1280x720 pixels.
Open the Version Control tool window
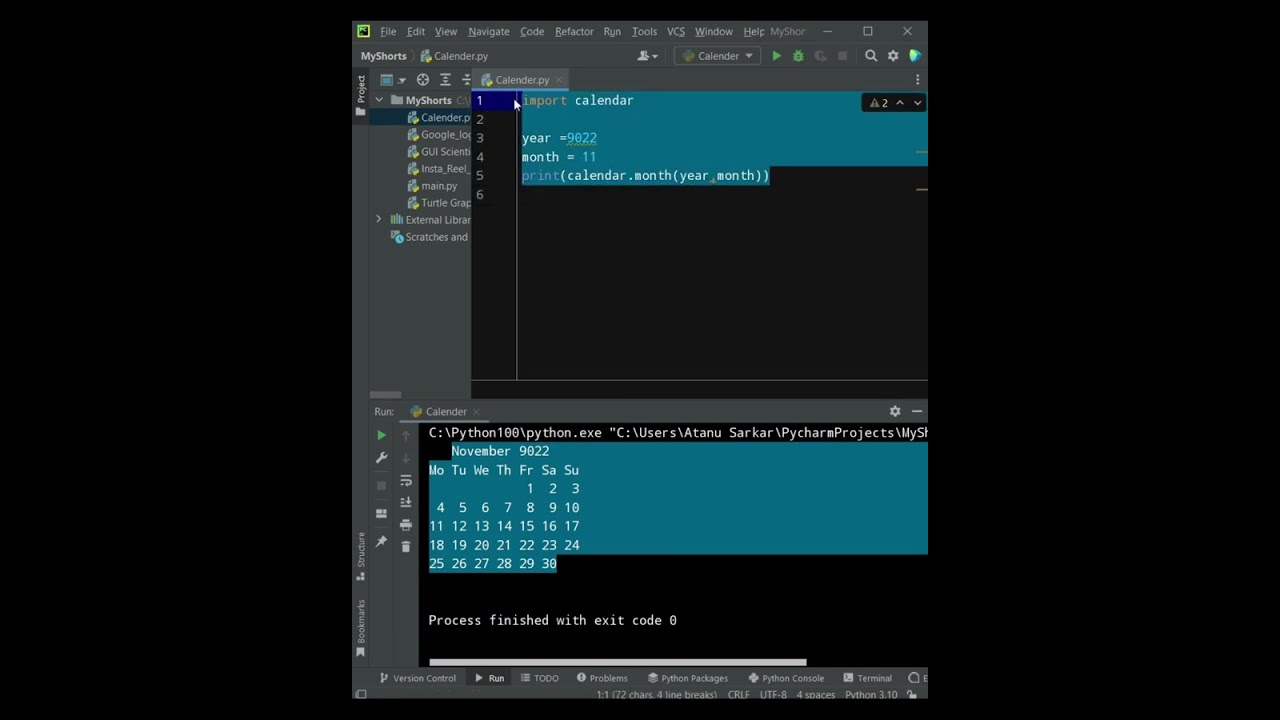(417, 678)
